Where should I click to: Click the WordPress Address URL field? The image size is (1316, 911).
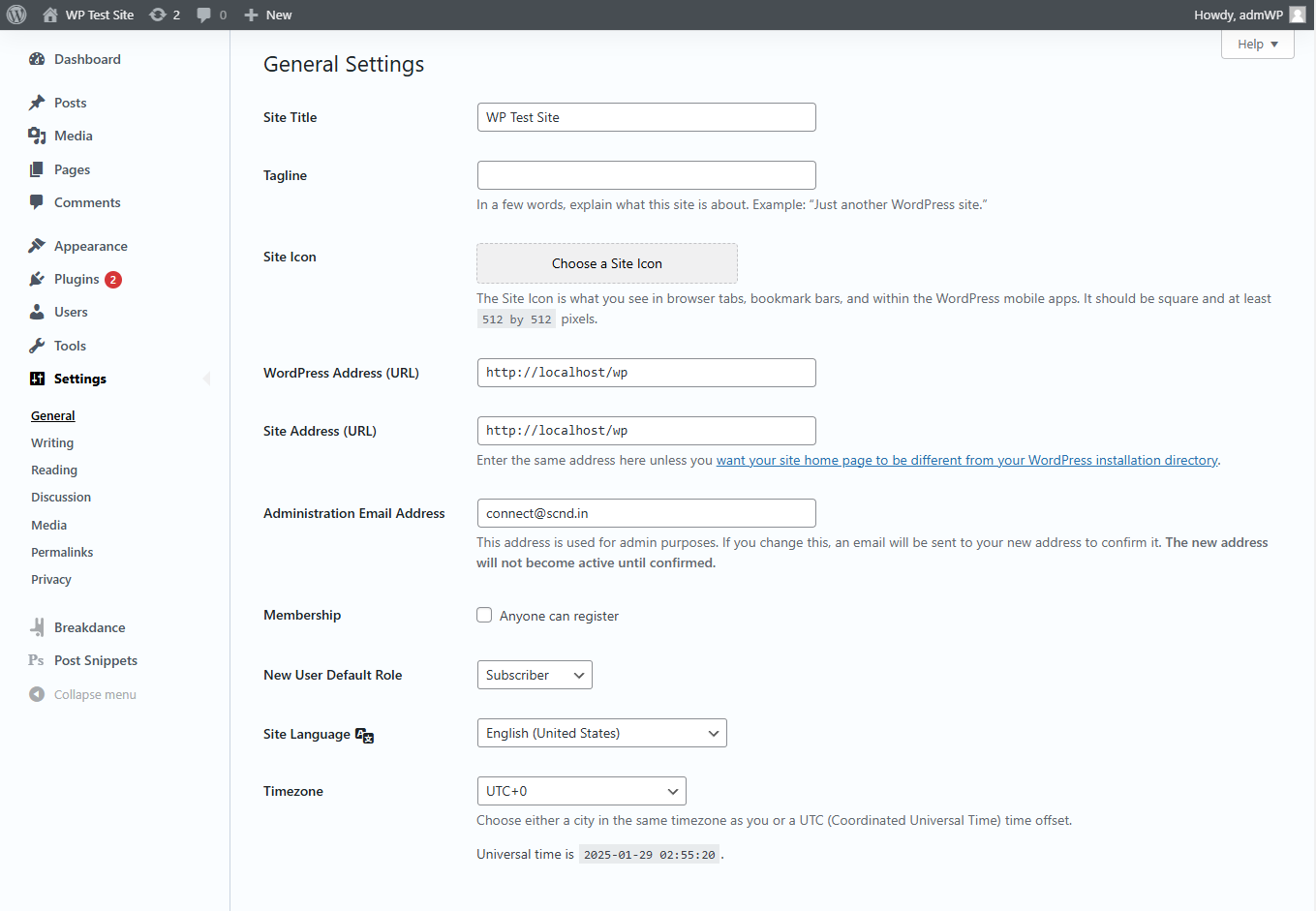(647, 373)
